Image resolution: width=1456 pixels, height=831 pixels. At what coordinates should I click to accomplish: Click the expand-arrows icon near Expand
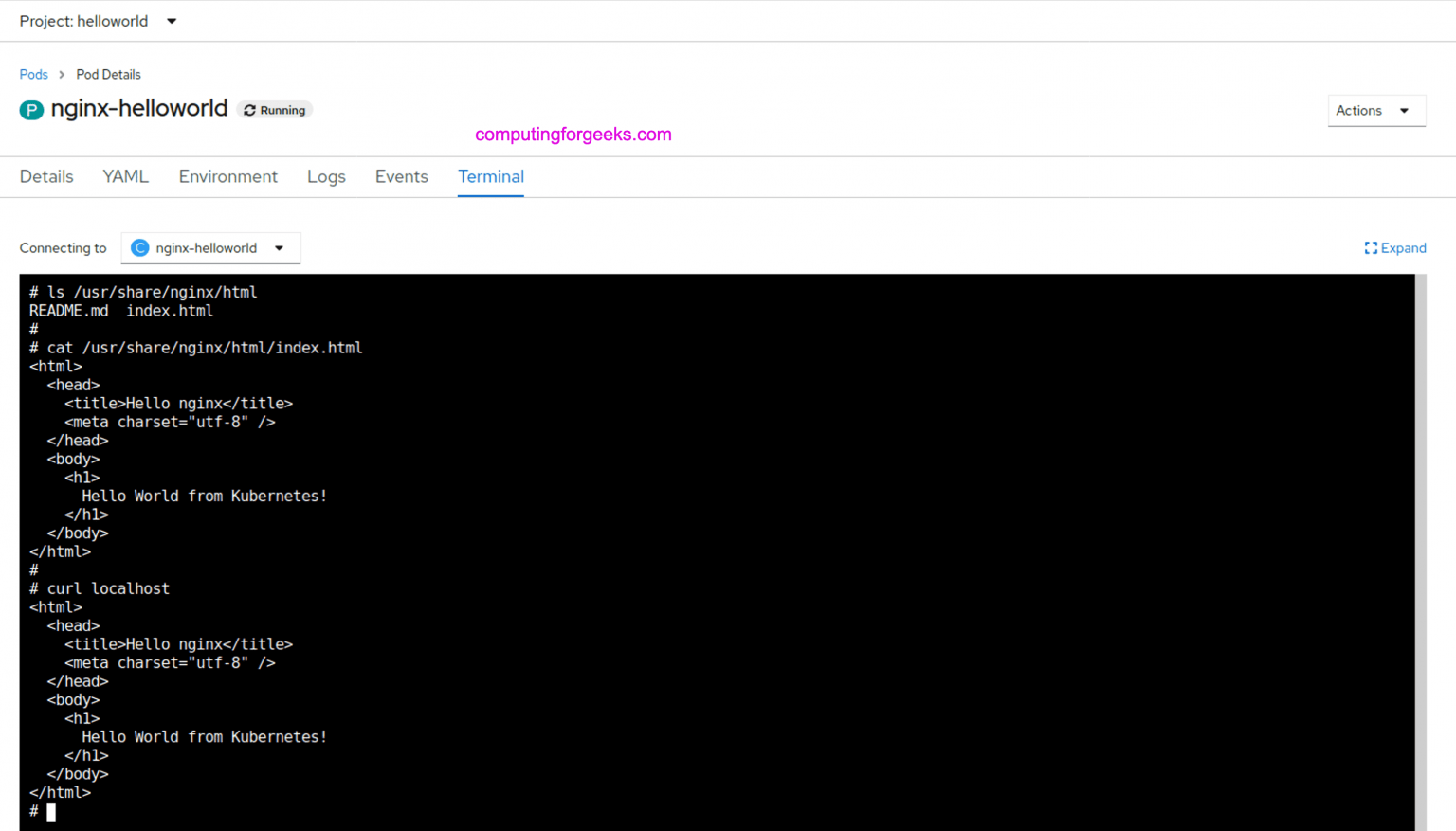tap(1370, 247)
